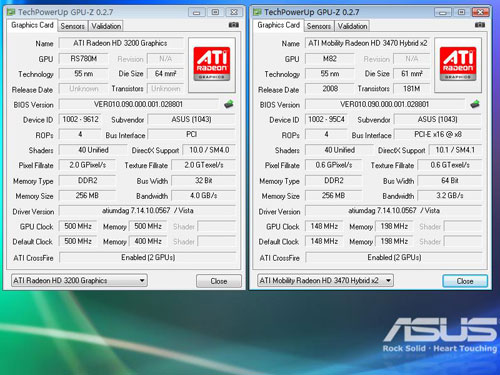Click the BIOS save chip icon in right window
This screenshot has height=375, width=500.
point(475,104)
